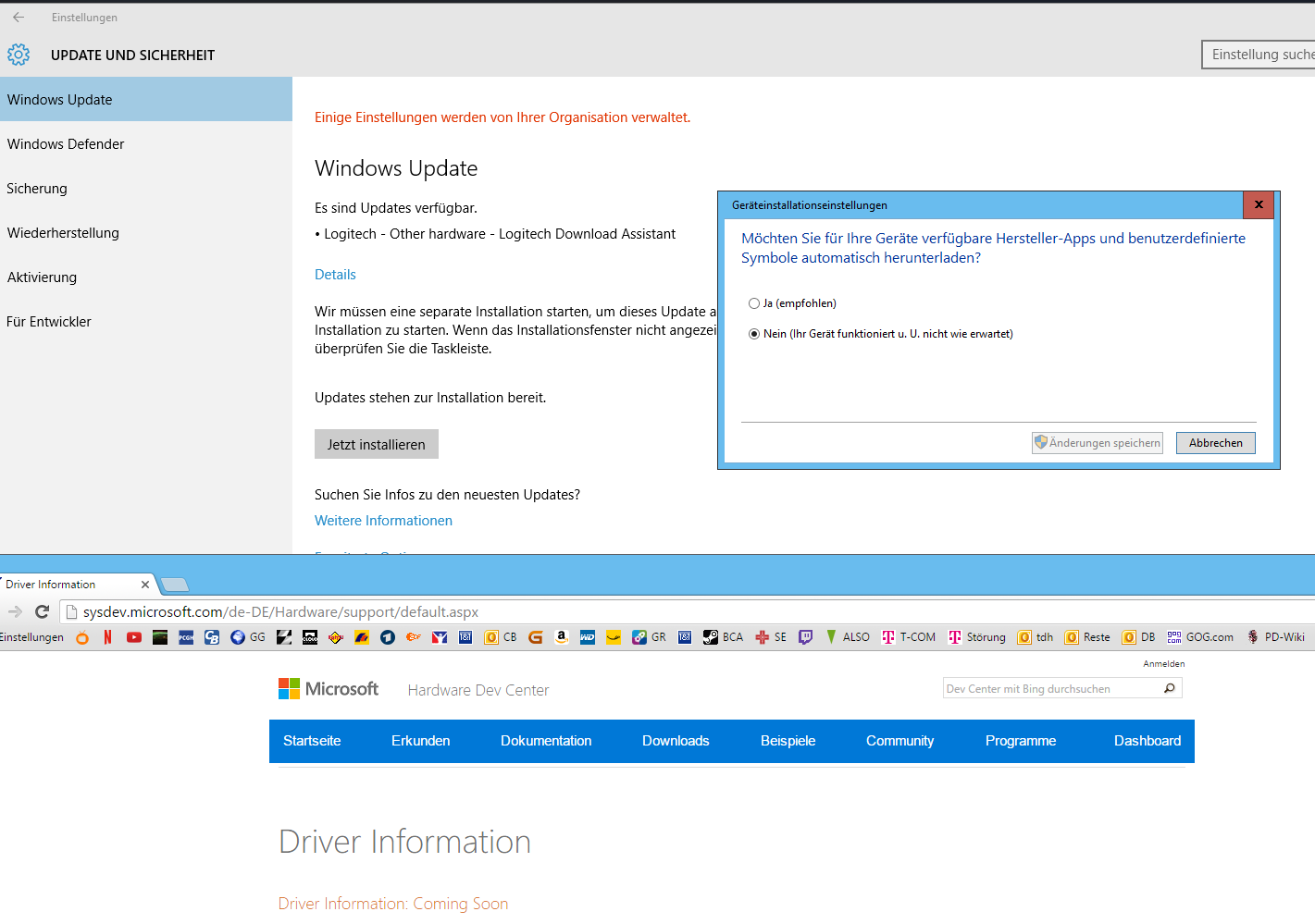Image resolution: width=1315 pixels, height=924 pixels.
Task: Go back with the Einstellungen arrow
Action: pyautogui.click(x=19, y=18)
